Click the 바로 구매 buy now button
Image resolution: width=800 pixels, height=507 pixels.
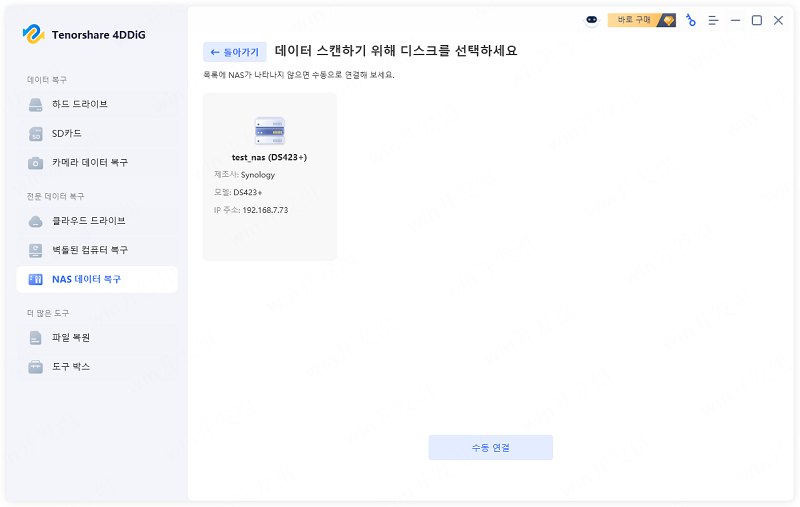641,20
